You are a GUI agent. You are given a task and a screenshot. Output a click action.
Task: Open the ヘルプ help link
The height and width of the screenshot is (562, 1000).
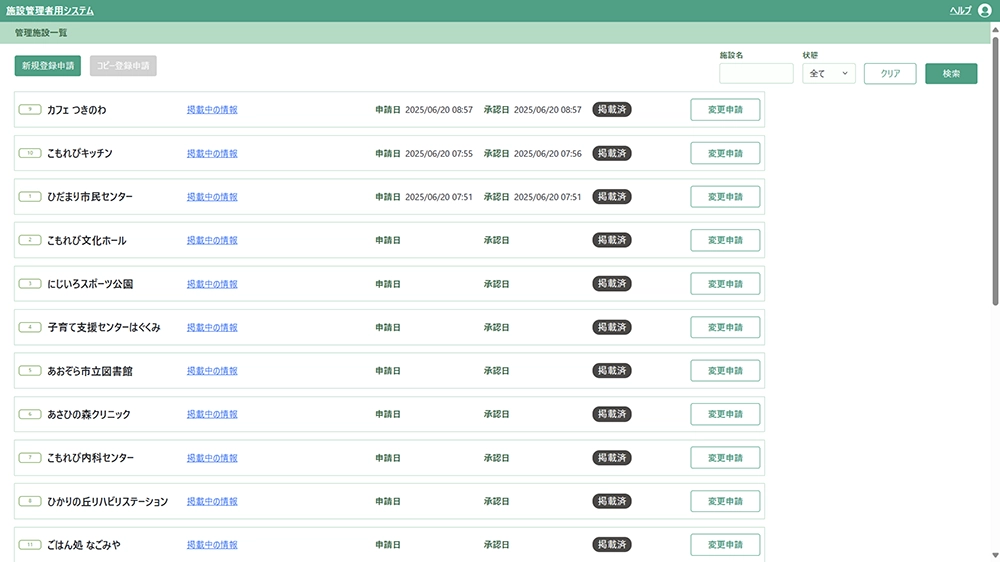click(x=960, y=10)
